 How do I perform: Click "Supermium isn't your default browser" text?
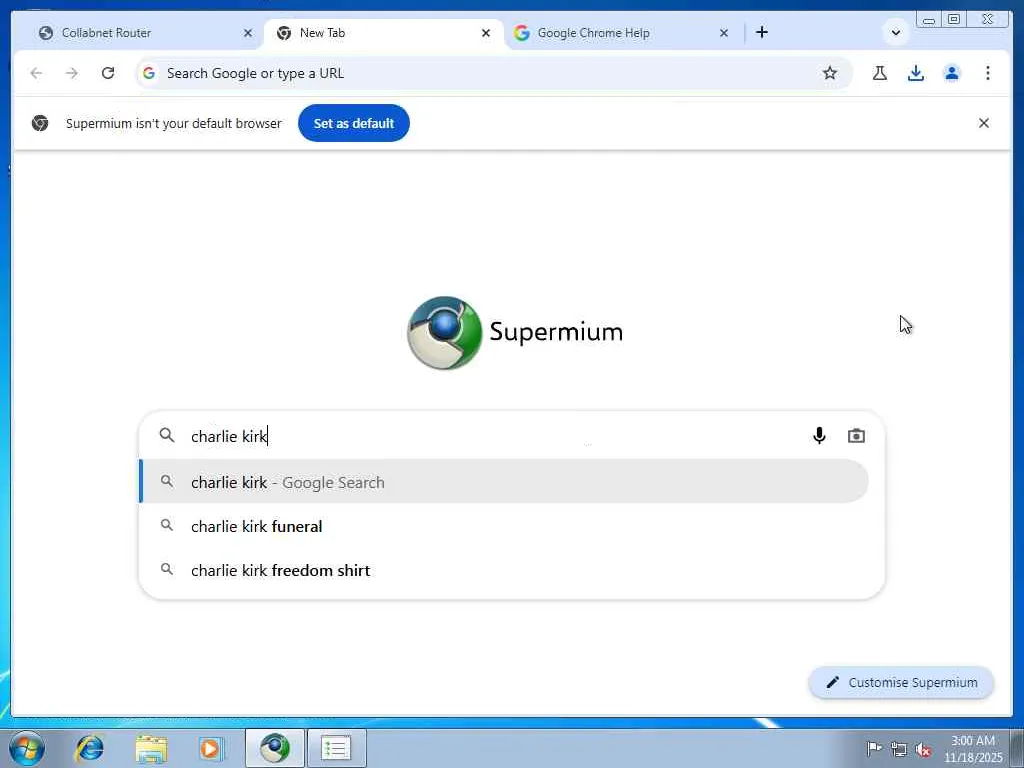pos(174,123)
